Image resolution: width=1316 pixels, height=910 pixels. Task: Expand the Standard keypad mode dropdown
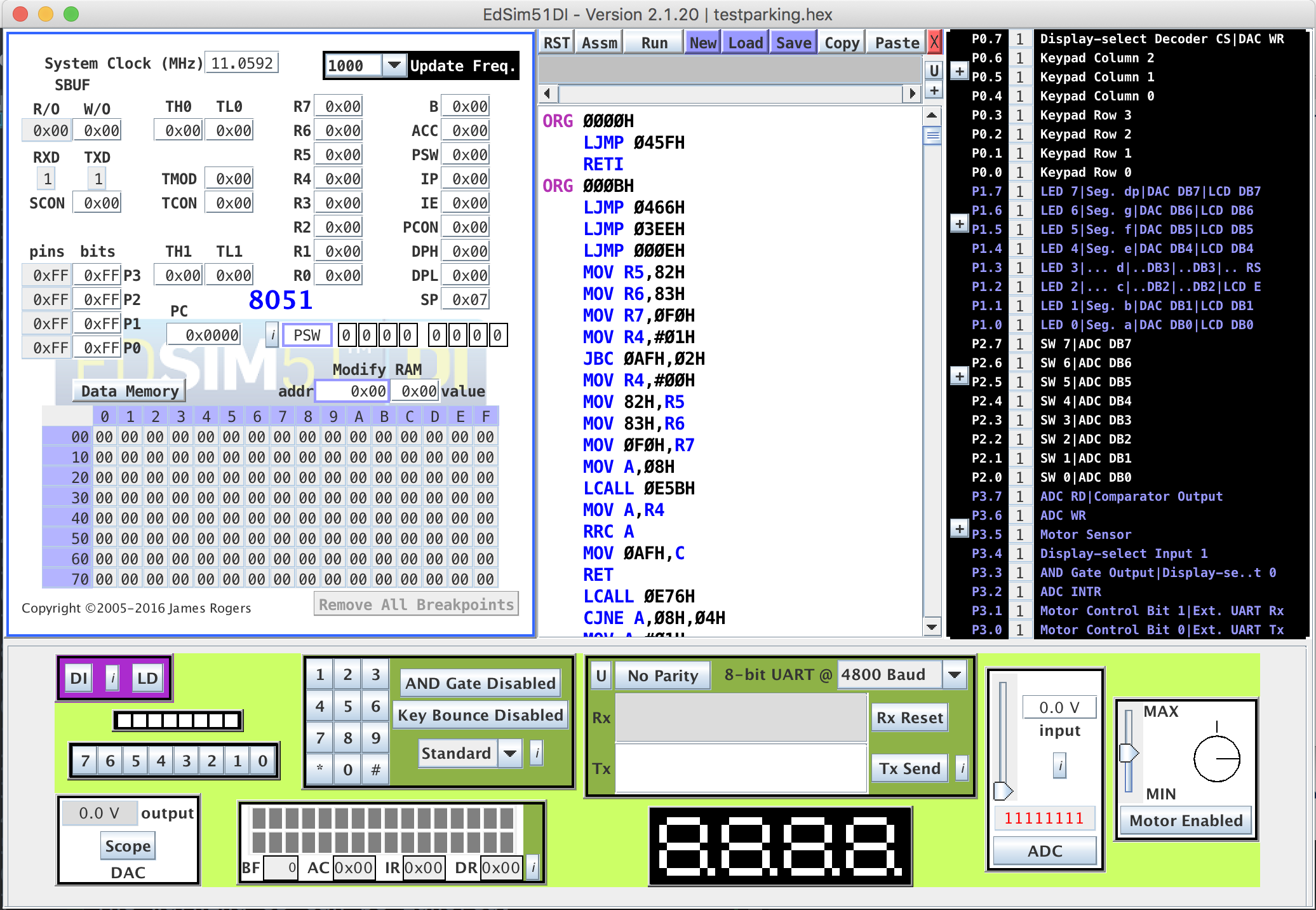tap(509, 753)
